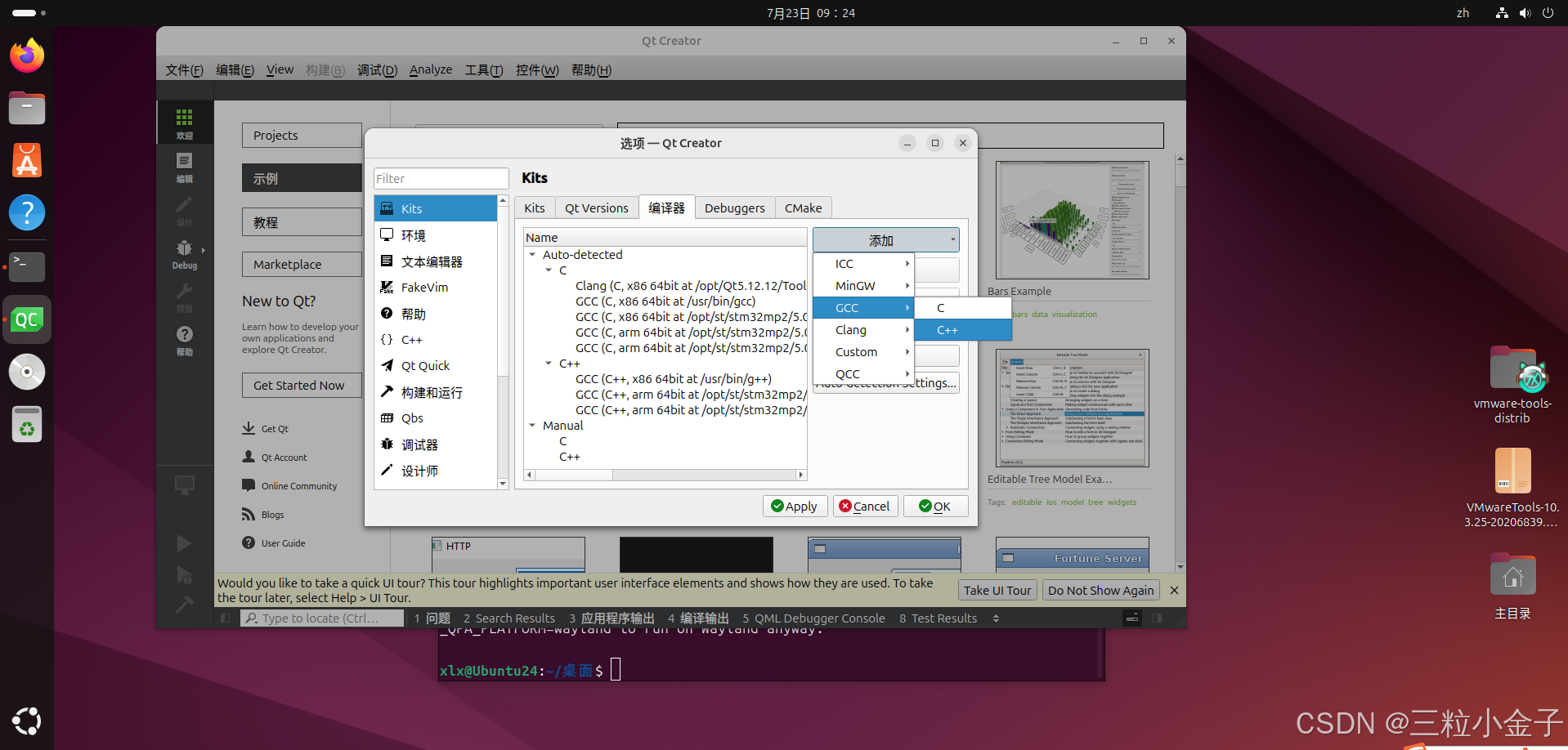The width and height of the screenshot is (1568, 750).
Task: Choose C++ in the GCC submenu
Action: [963, 330]
